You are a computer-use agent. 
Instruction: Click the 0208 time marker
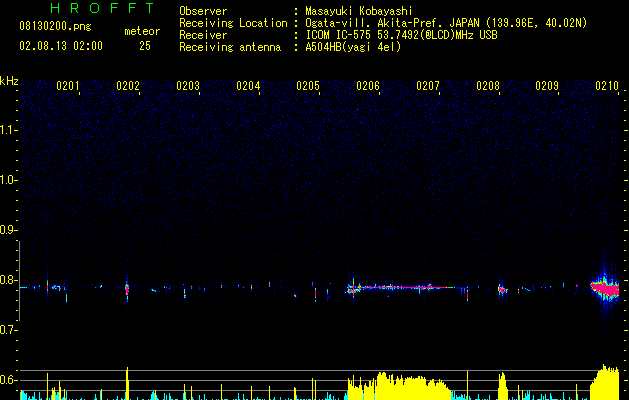click(488, 86)
